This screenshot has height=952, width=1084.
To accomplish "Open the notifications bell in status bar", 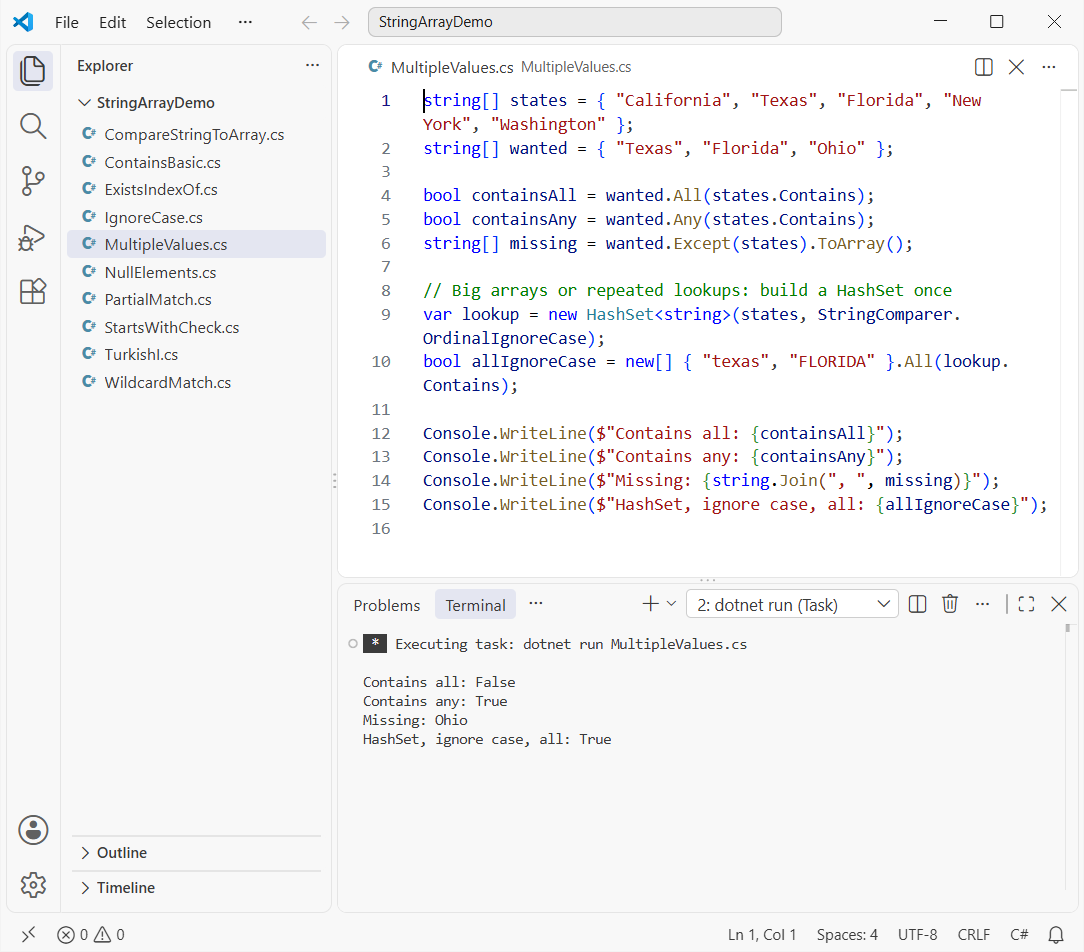I will point(1056,935).
